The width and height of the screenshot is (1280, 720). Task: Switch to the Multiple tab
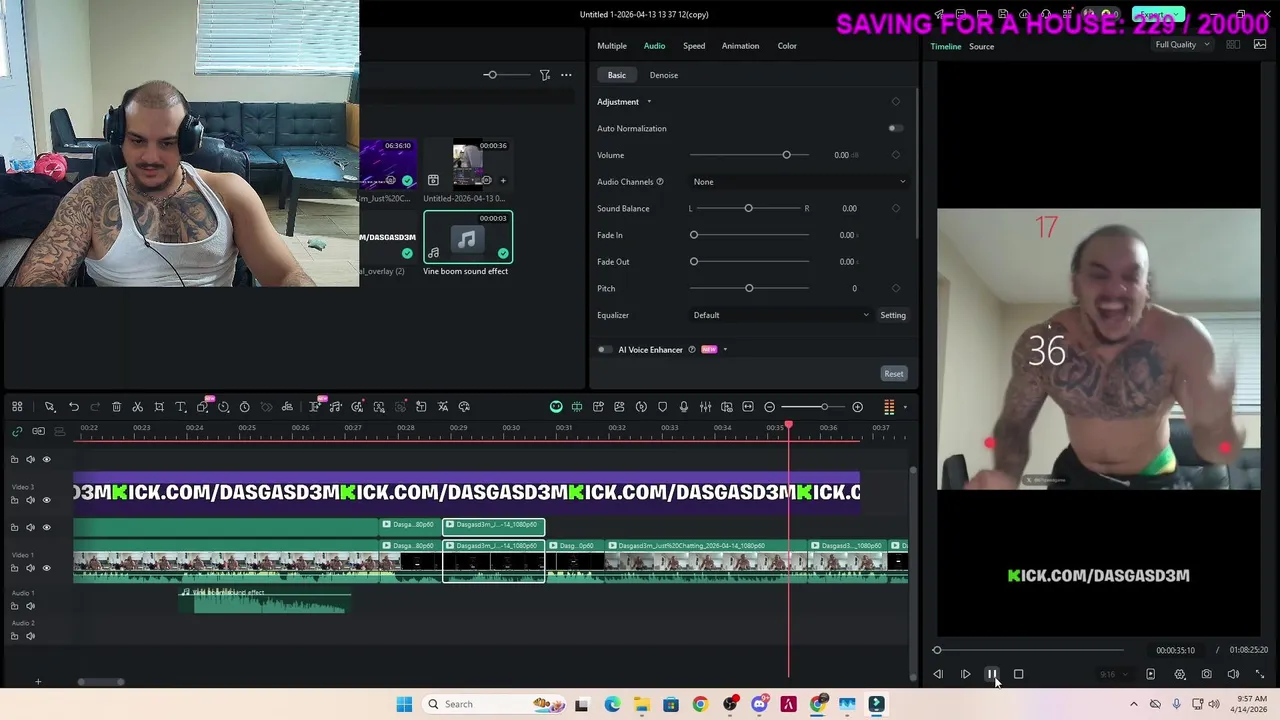(612, 46)
